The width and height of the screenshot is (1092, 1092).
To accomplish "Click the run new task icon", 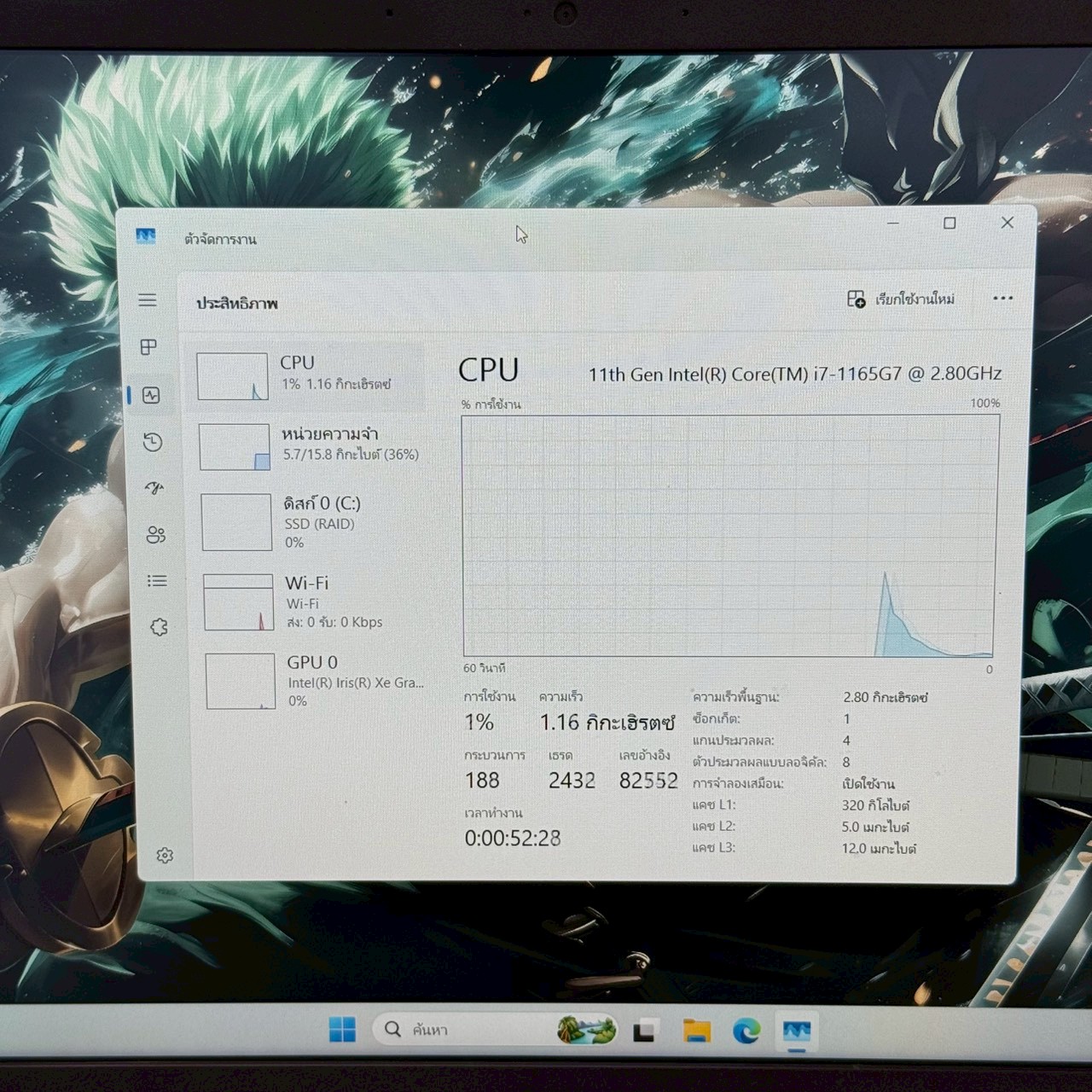I will pos(856,299).
